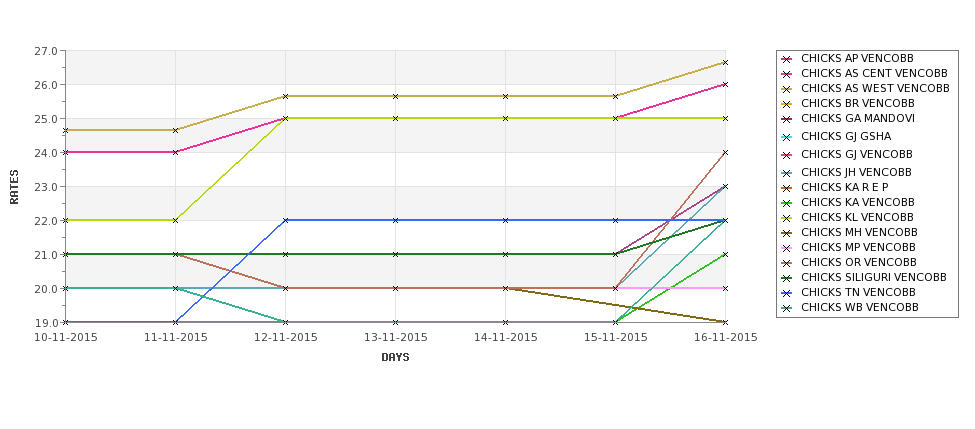The image size is (975, 429).
Task: Click the CHICKS WB VENCOBB legend marker
Action: 787,308
